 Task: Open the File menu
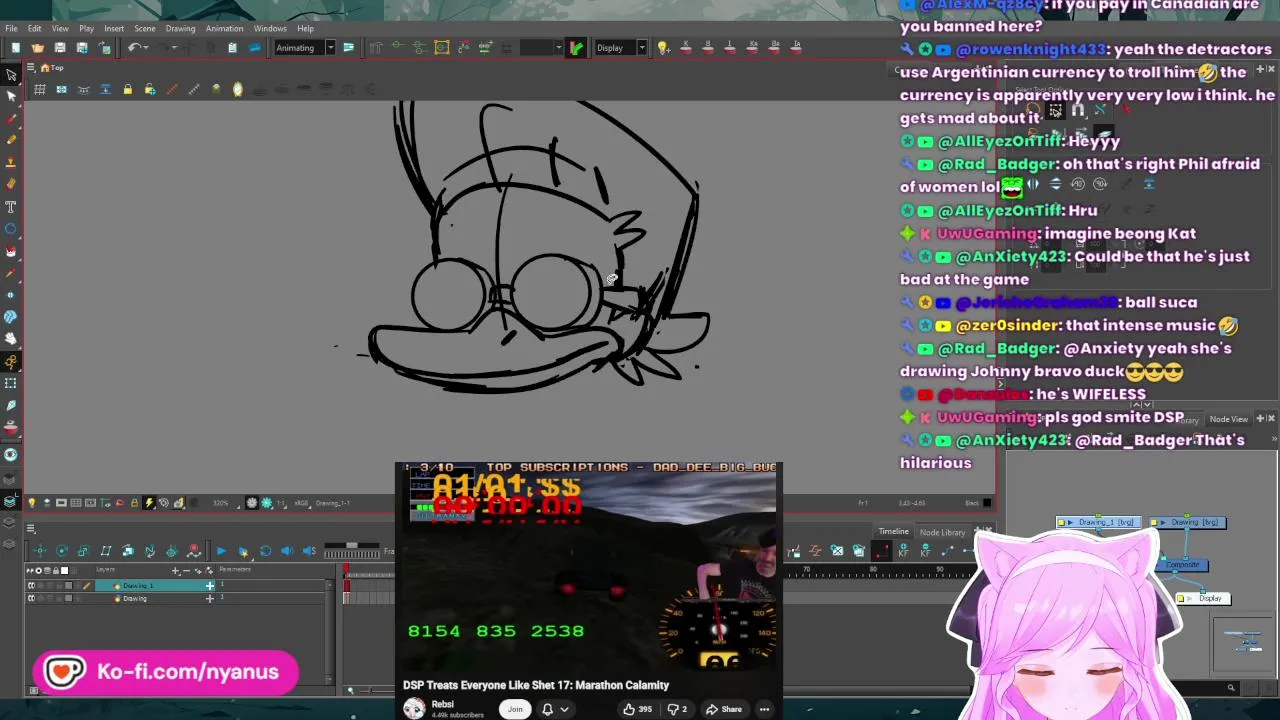click(x=11, y=28)
